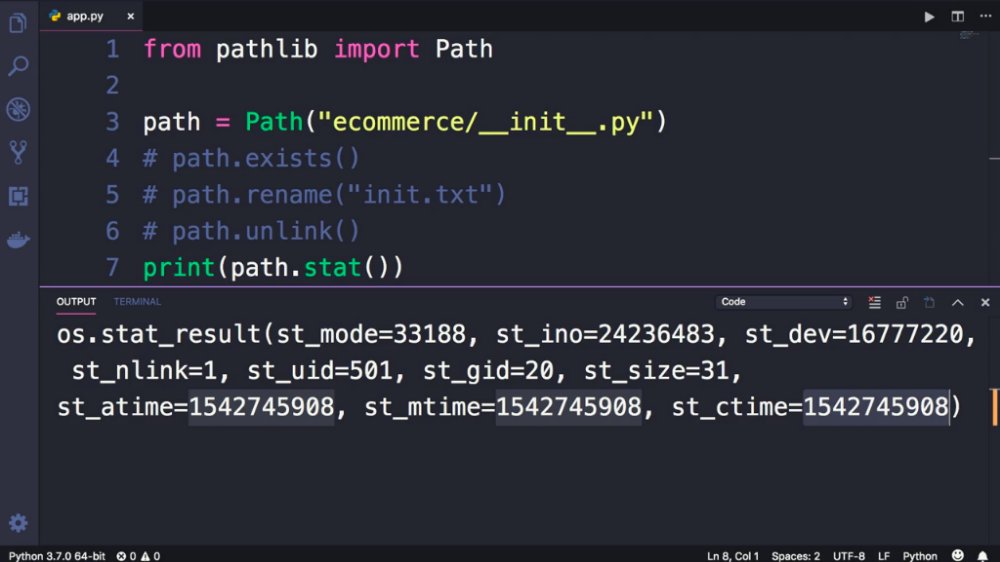1000x562 pixels.
Task: Change the UTF-8 encoding
Action: (x=849, y=556)
